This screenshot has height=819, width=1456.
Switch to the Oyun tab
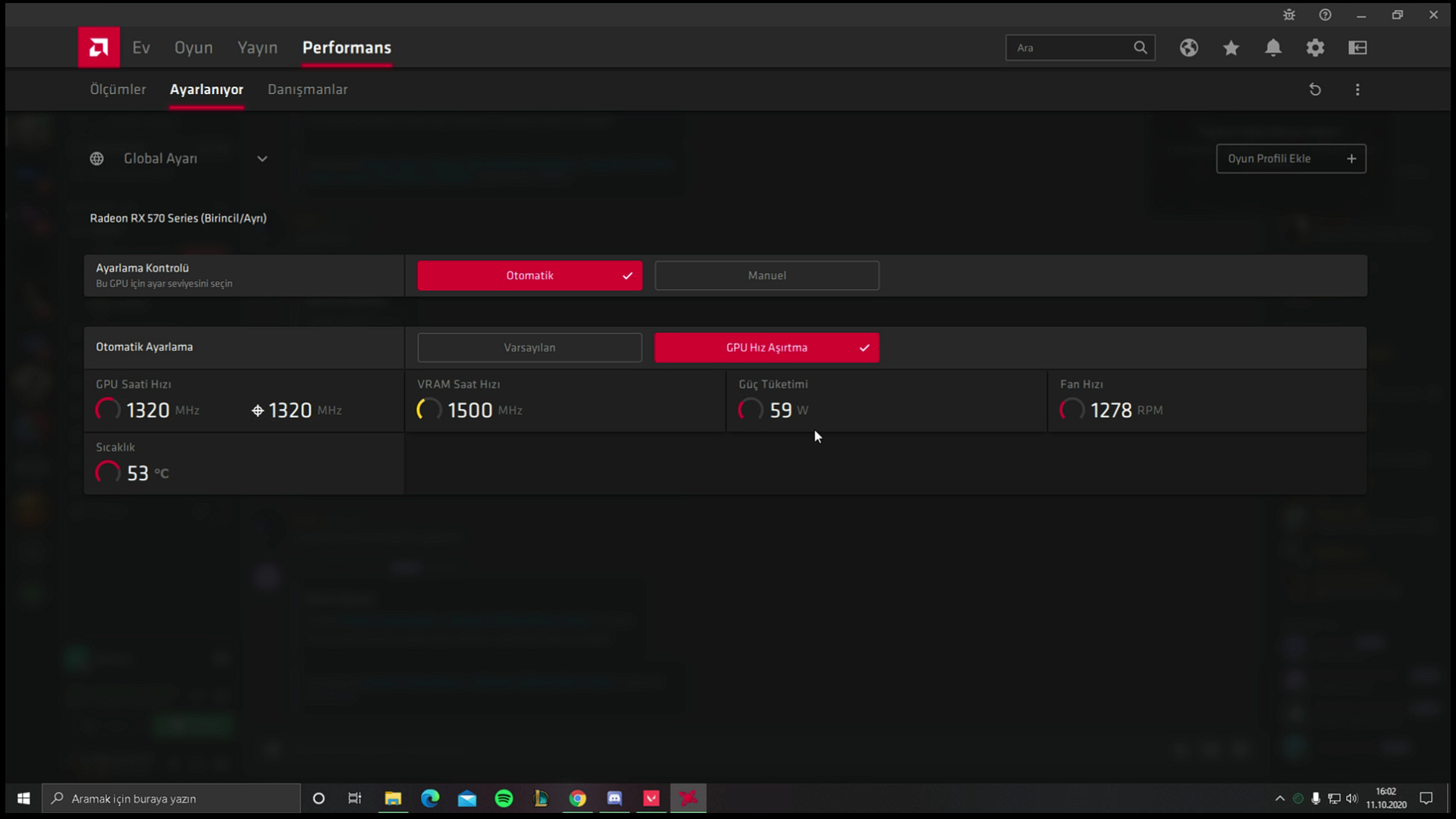(x=193, y=48)
